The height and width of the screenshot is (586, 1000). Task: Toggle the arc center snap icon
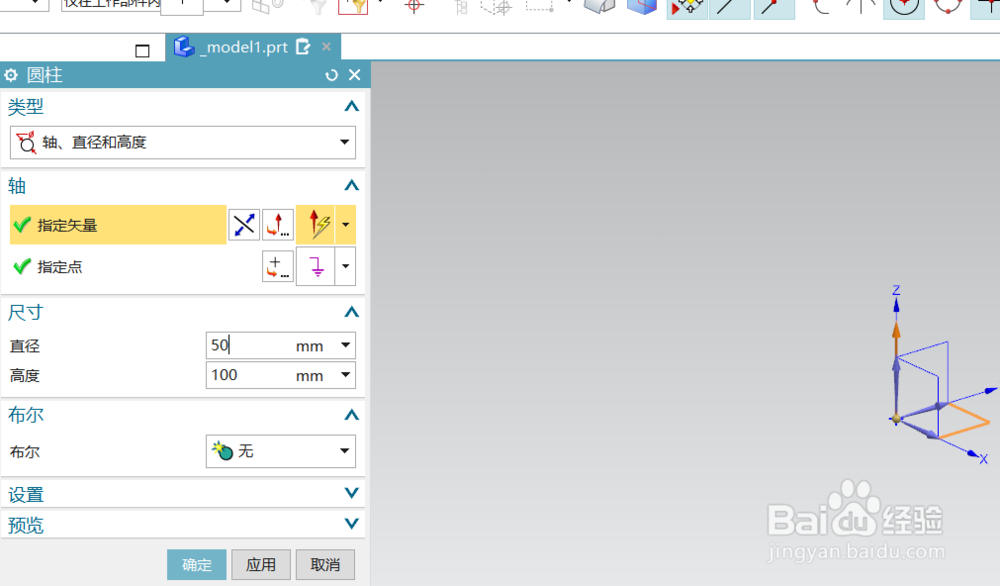click(x=904, y=8)
